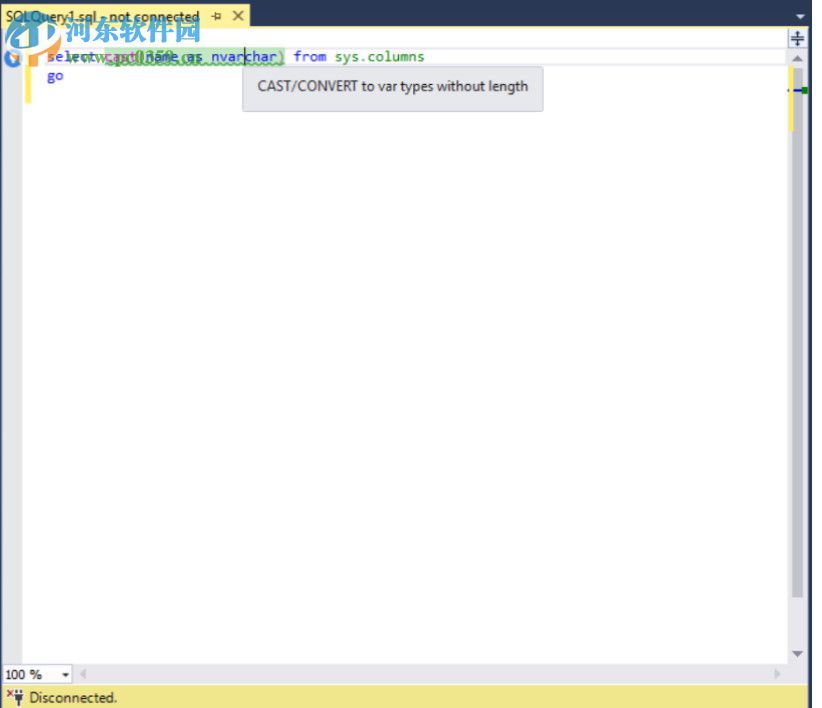
Task: Click the disconnected plug status icon
Action: coord(15,698)
